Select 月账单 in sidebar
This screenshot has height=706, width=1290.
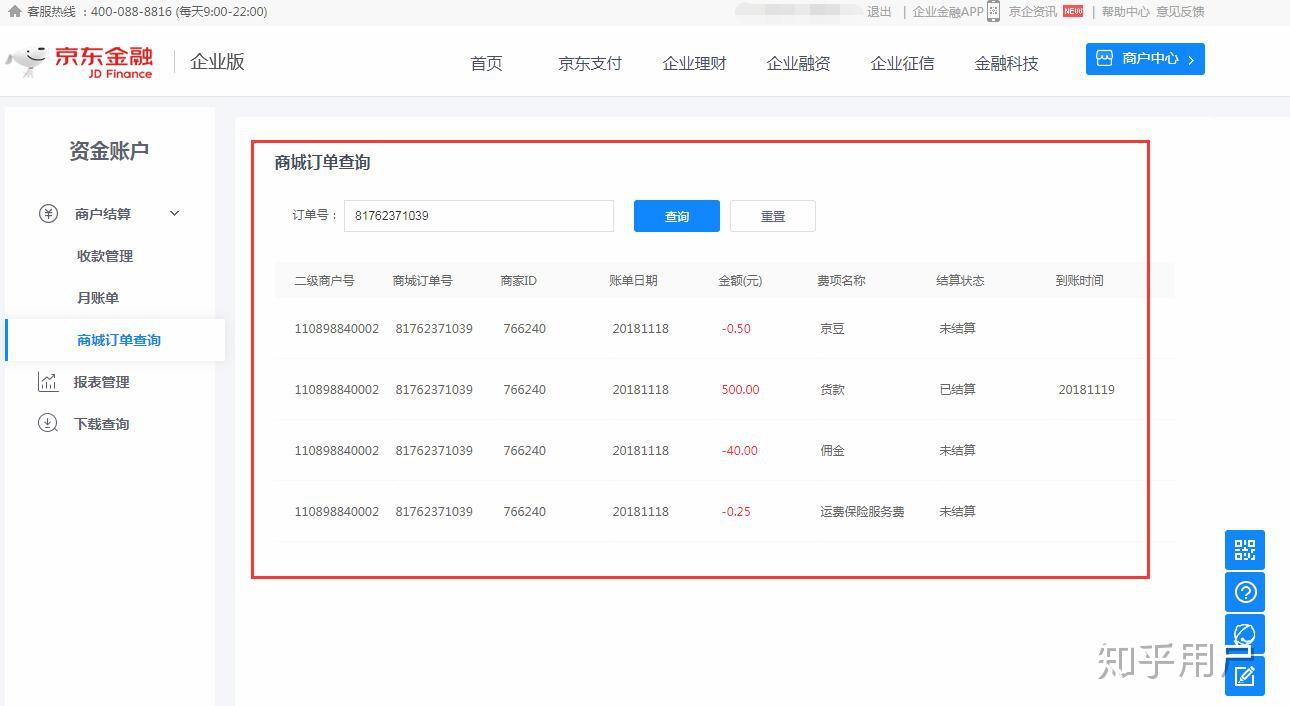[98, 298]
